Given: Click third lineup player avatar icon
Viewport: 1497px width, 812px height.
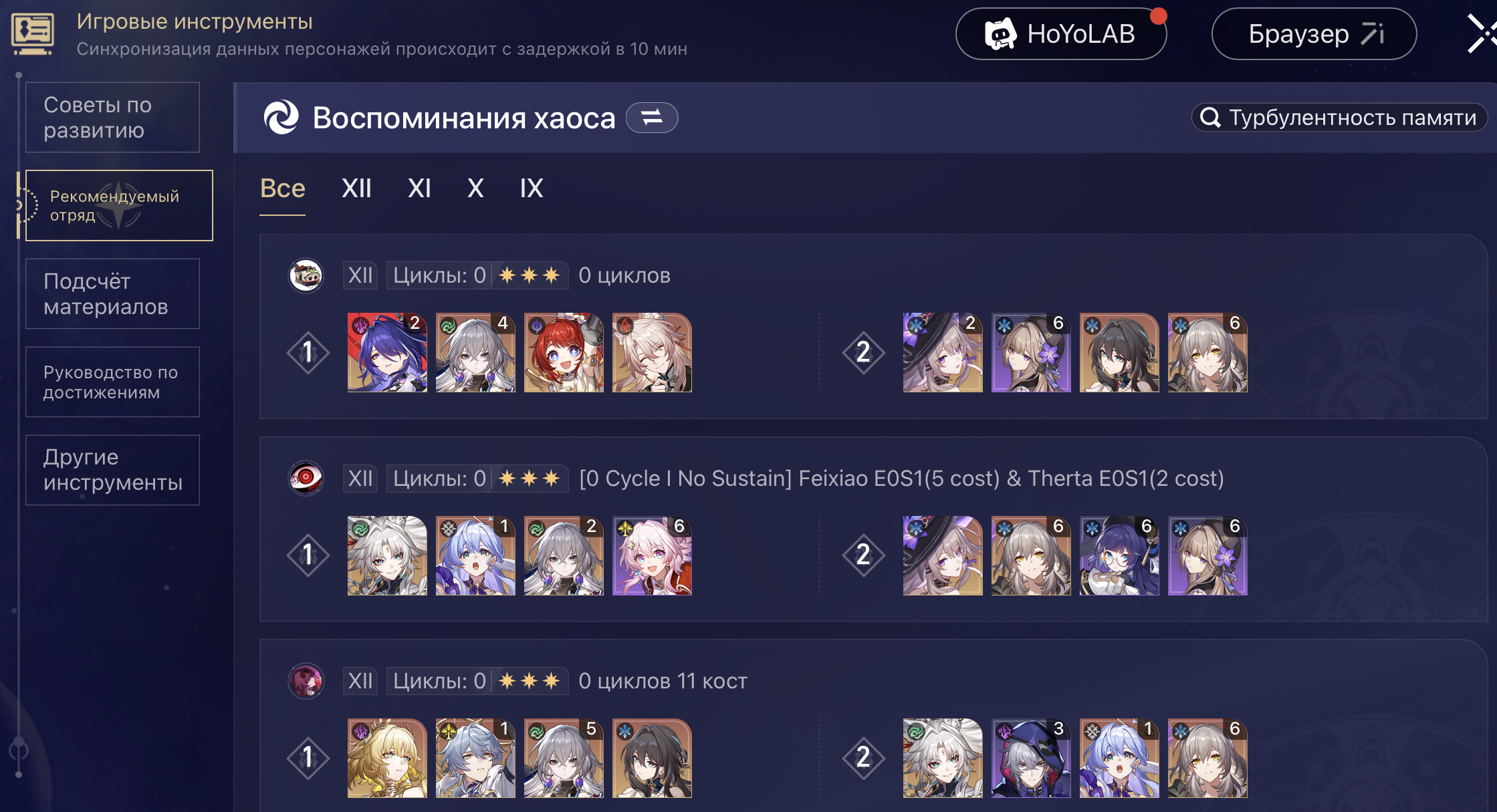Looking at the screenshot, I should [x=306, y=681].
